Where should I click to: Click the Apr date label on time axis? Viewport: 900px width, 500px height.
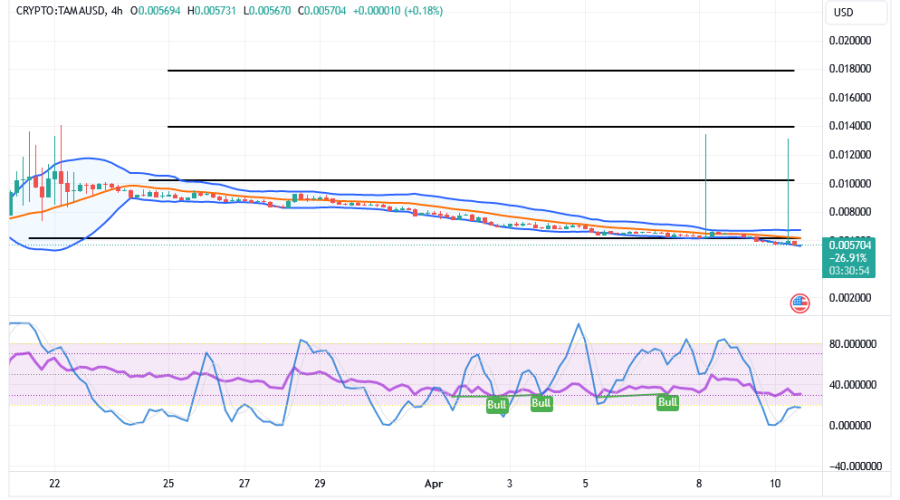coord(433,484)
